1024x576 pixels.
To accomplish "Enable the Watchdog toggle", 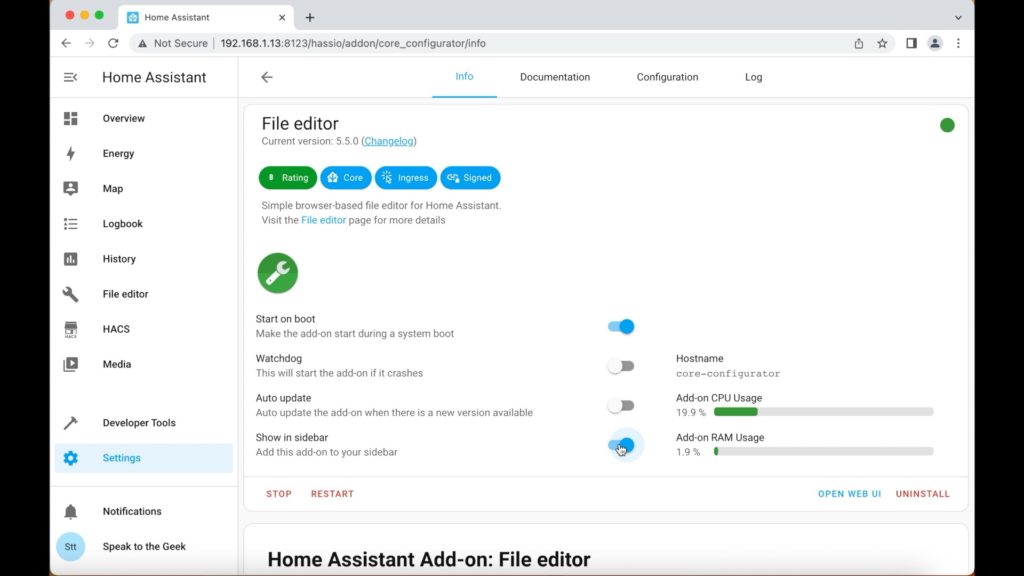I will coord(620,366).
